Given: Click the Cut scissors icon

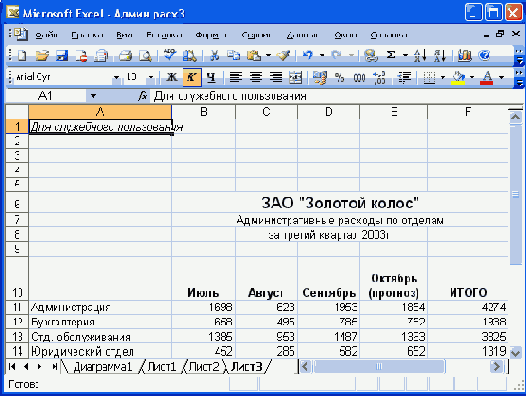Looking at the screenshot, I should pyautogui.click(x=214, y=55).
